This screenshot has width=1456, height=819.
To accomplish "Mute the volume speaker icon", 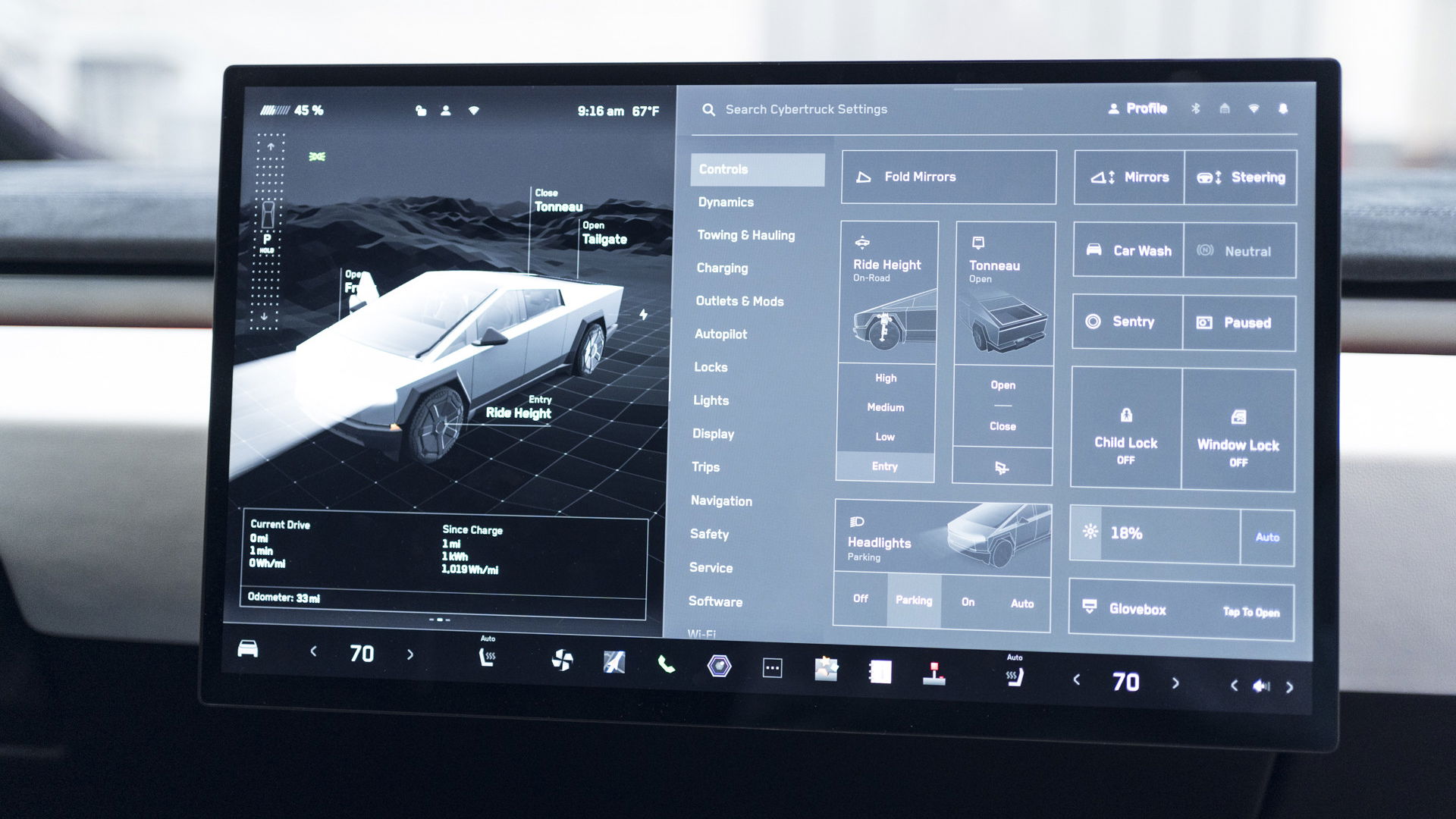I will coord(1261,686).
